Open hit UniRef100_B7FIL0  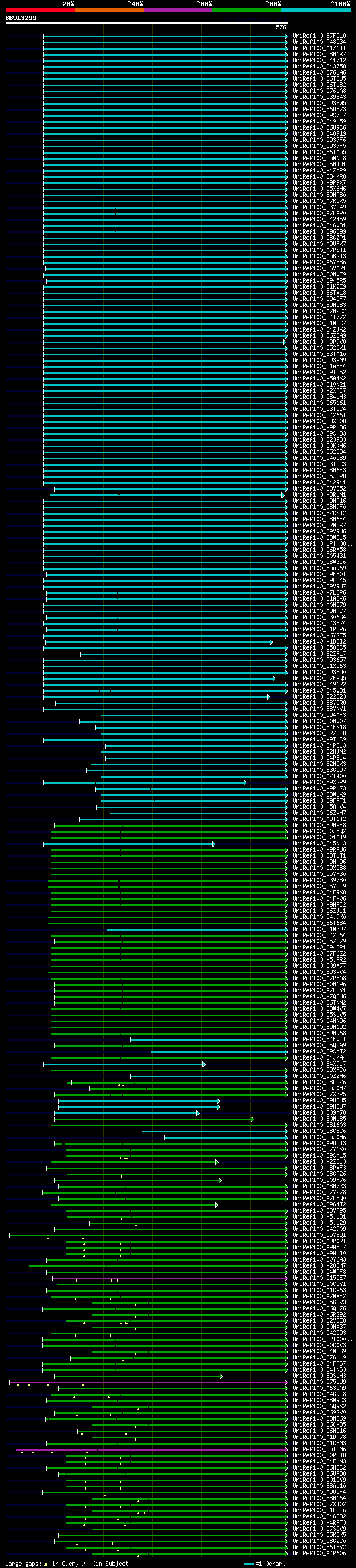point(319,36)
